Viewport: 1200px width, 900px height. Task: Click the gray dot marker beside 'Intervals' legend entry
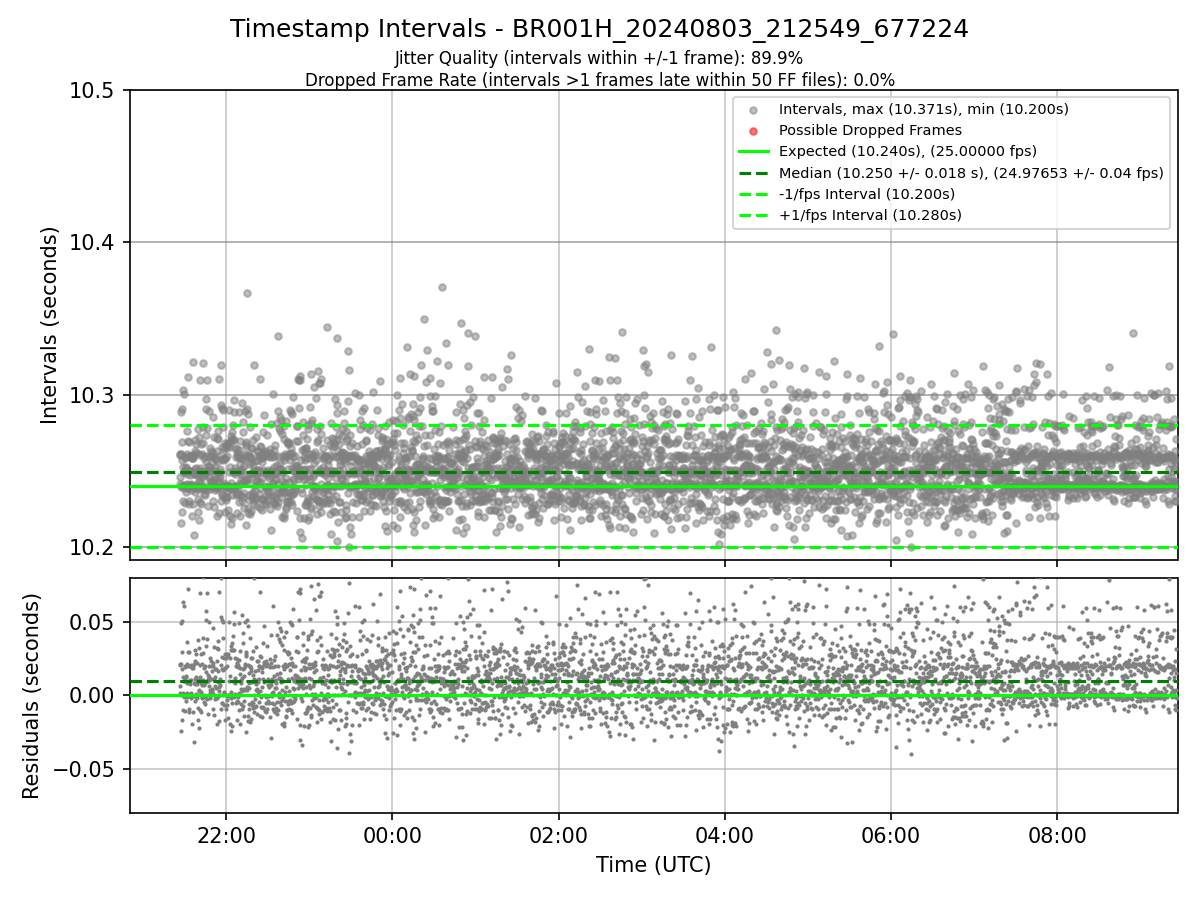point(754,110)
